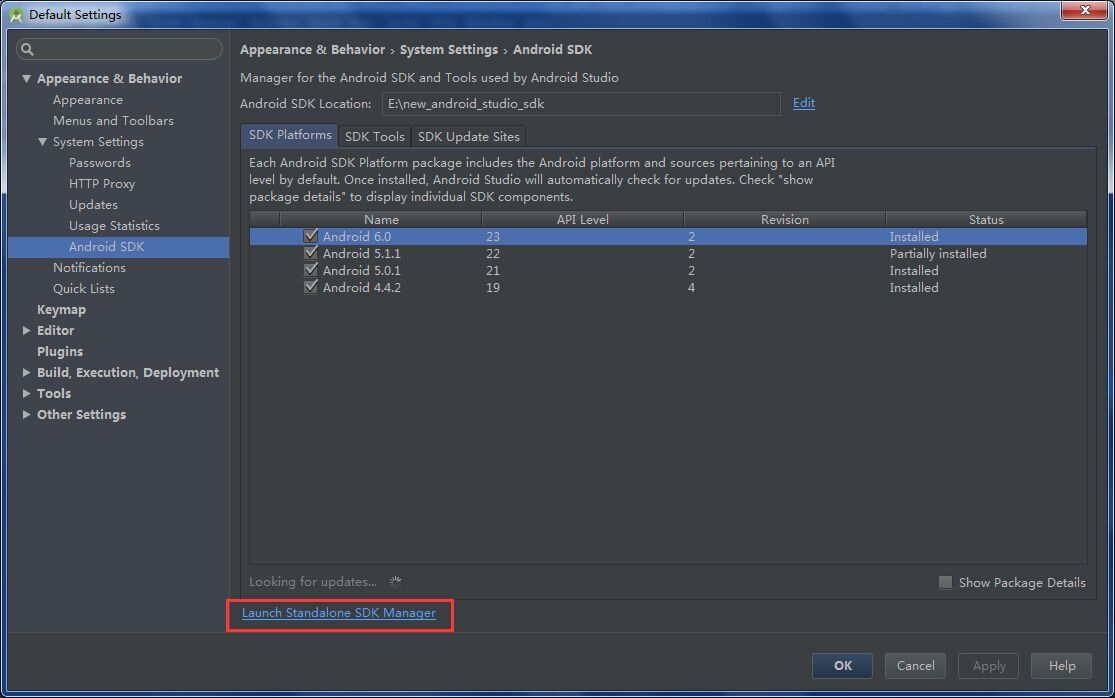Switch to the SDK Tools tab
Viewport: 1115px width, 698px height.
[374, 136]
